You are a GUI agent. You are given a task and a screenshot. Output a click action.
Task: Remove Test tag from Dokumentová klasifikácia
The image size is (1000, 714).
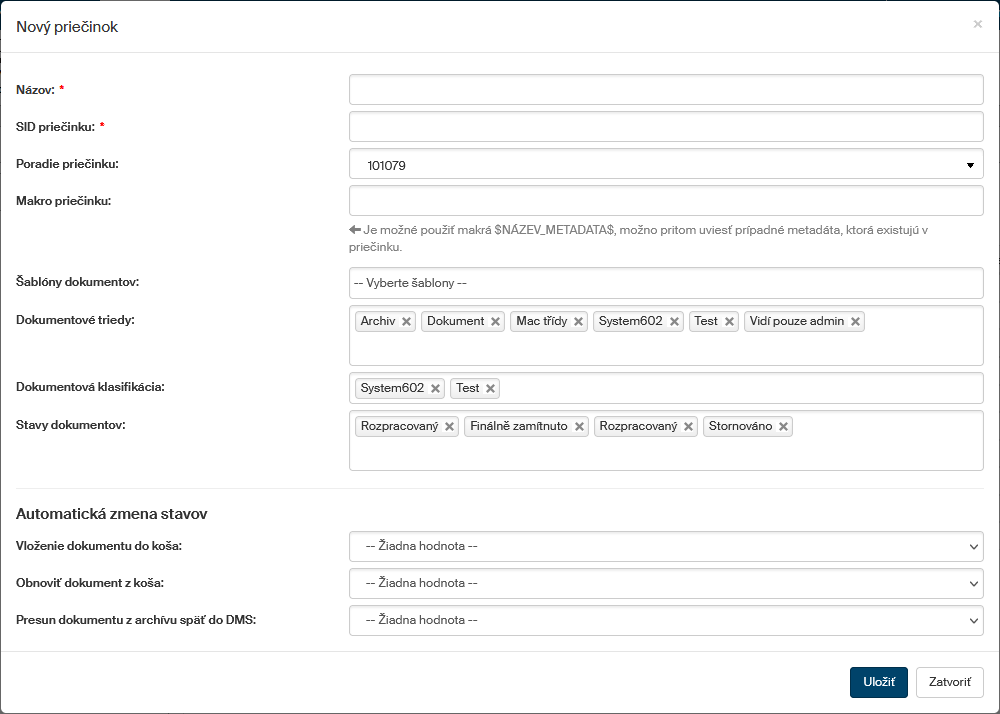coord(491,388)
